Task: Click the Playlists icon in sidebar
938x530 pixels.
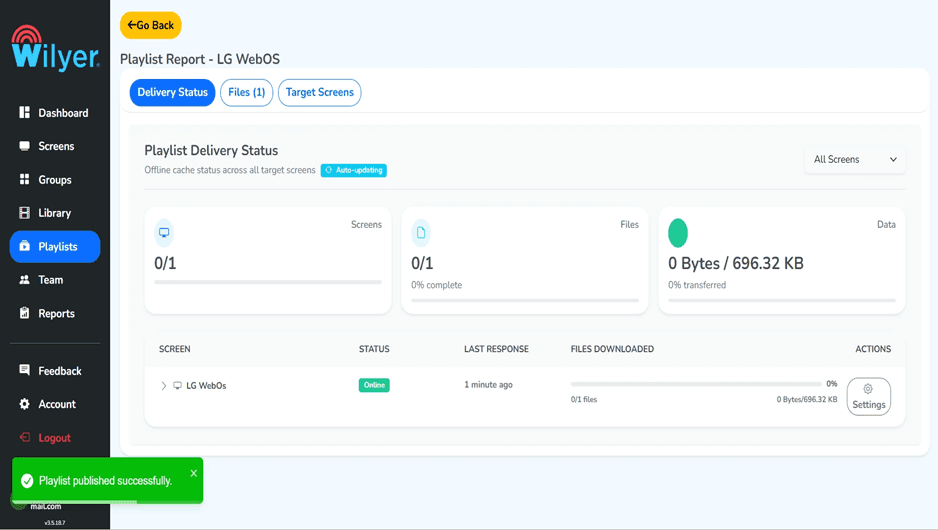Action: click(x=25, y=246)
